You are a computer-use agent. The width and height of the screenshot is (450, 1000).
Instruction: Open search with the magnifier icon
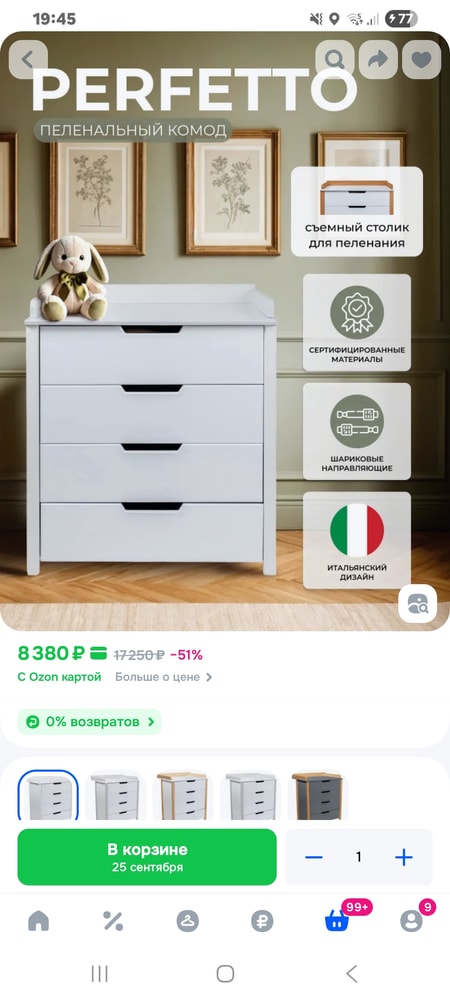[x=335, y=59]
